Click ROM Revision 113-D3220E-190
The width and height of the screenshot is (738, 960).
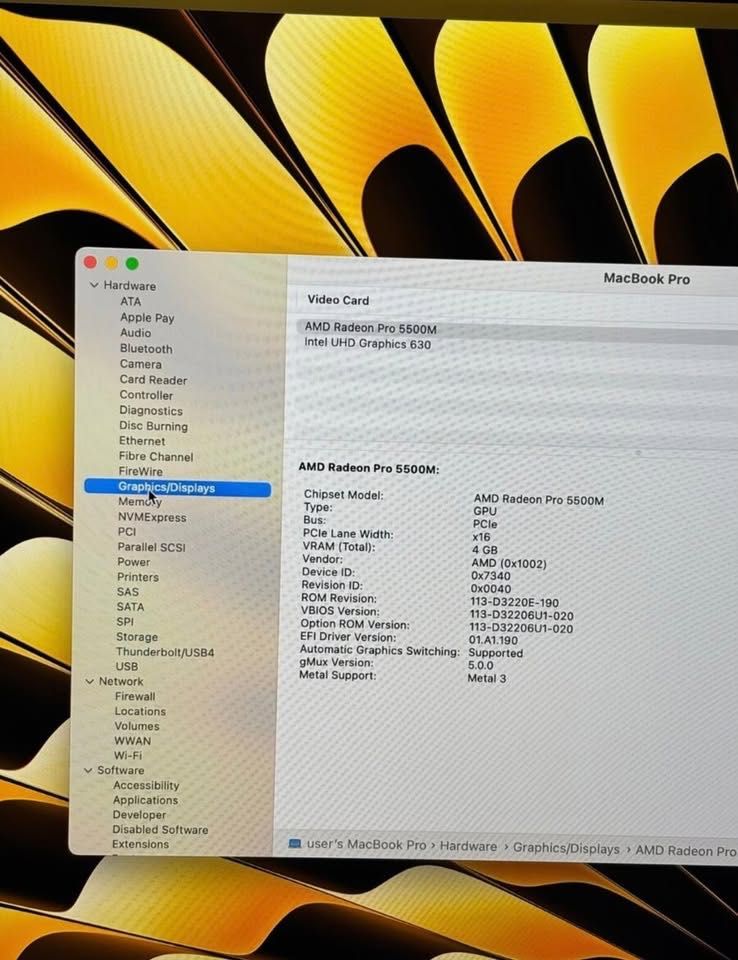[x=514, y=602]
